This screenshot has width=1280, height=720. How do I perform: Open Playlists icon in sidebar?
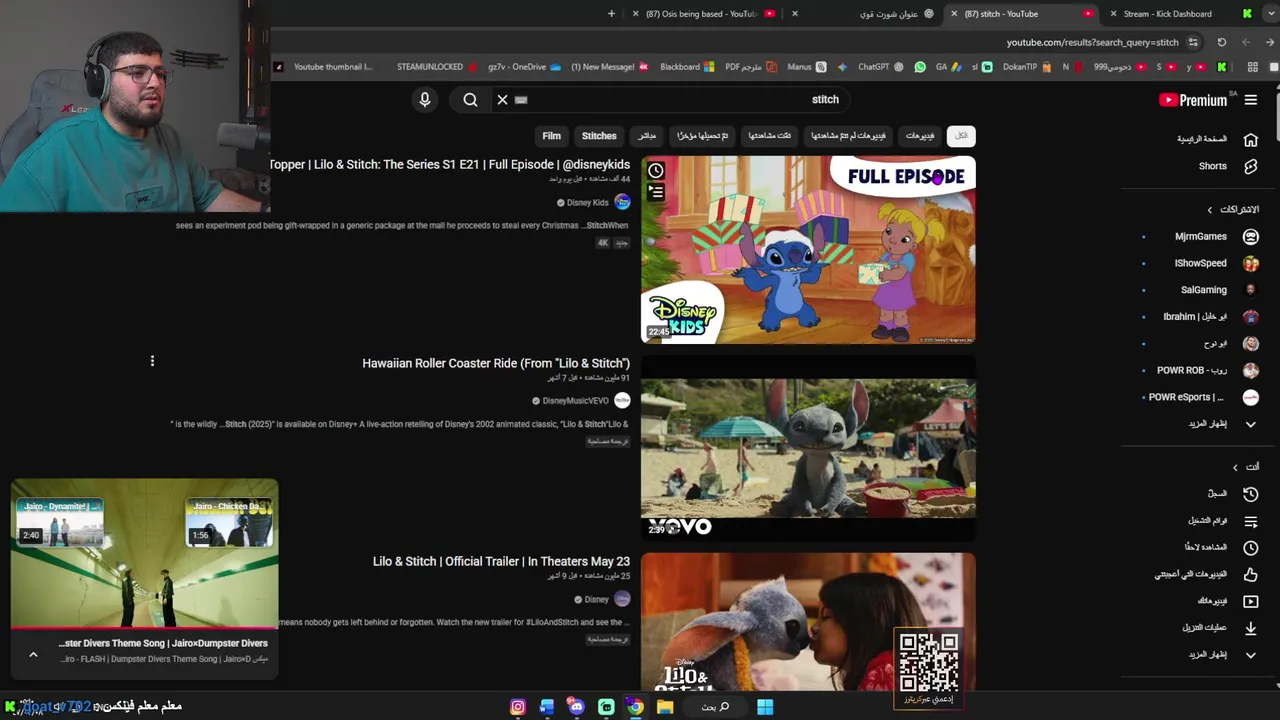pos(1251,521)
